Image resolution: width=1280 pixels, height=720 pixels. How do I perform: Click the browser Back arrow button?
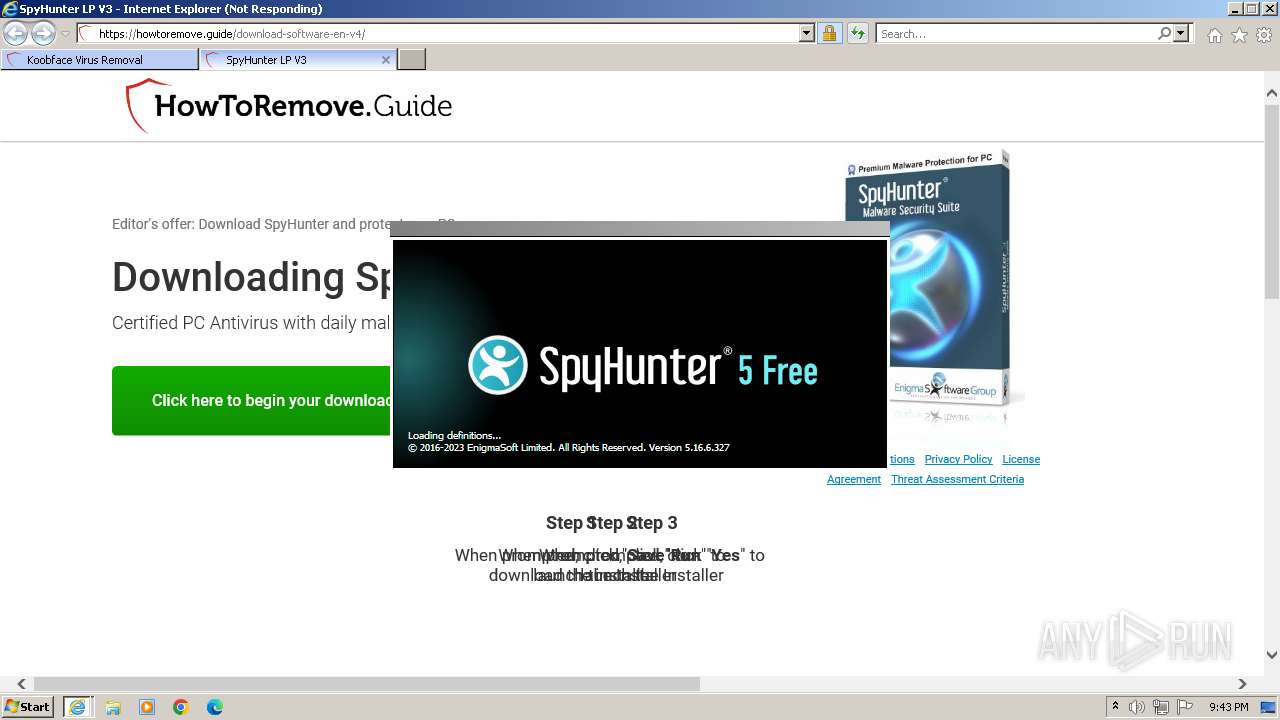point(15,34)
